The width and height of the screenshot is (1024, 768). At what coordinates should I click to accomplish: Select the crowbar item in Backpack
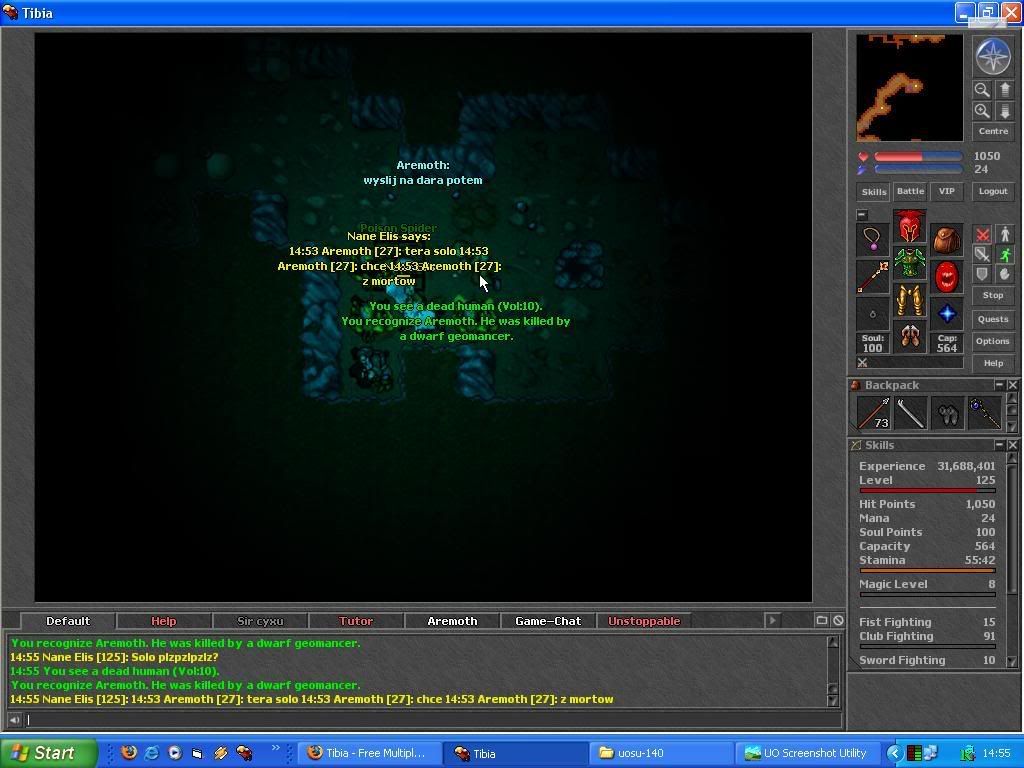tap(910, 413)
